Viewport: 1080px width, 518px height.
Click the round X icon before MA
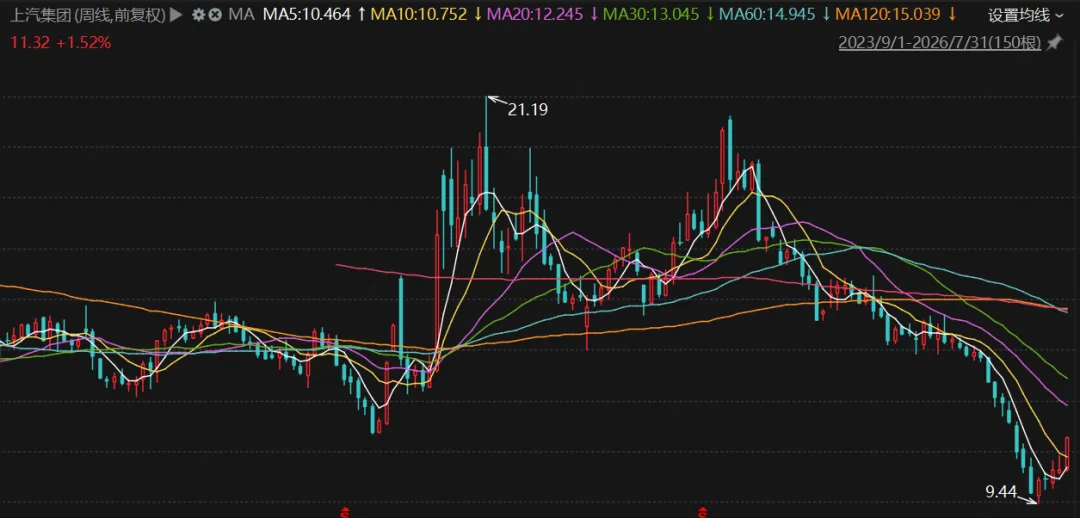coord(215,14)
